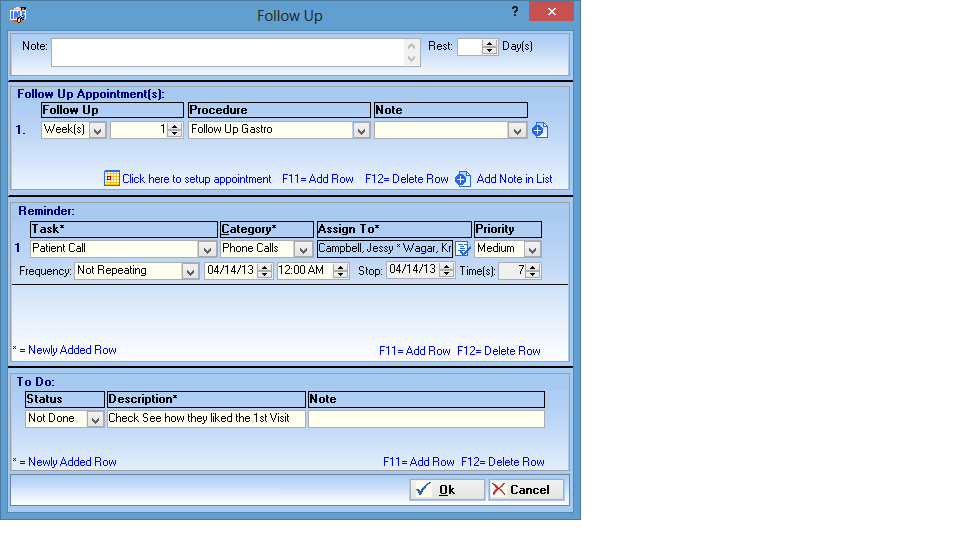Viewport: 976px width, 536px height.
Task: Click the IMS application icon in title bar
Action: pos(18,14)
